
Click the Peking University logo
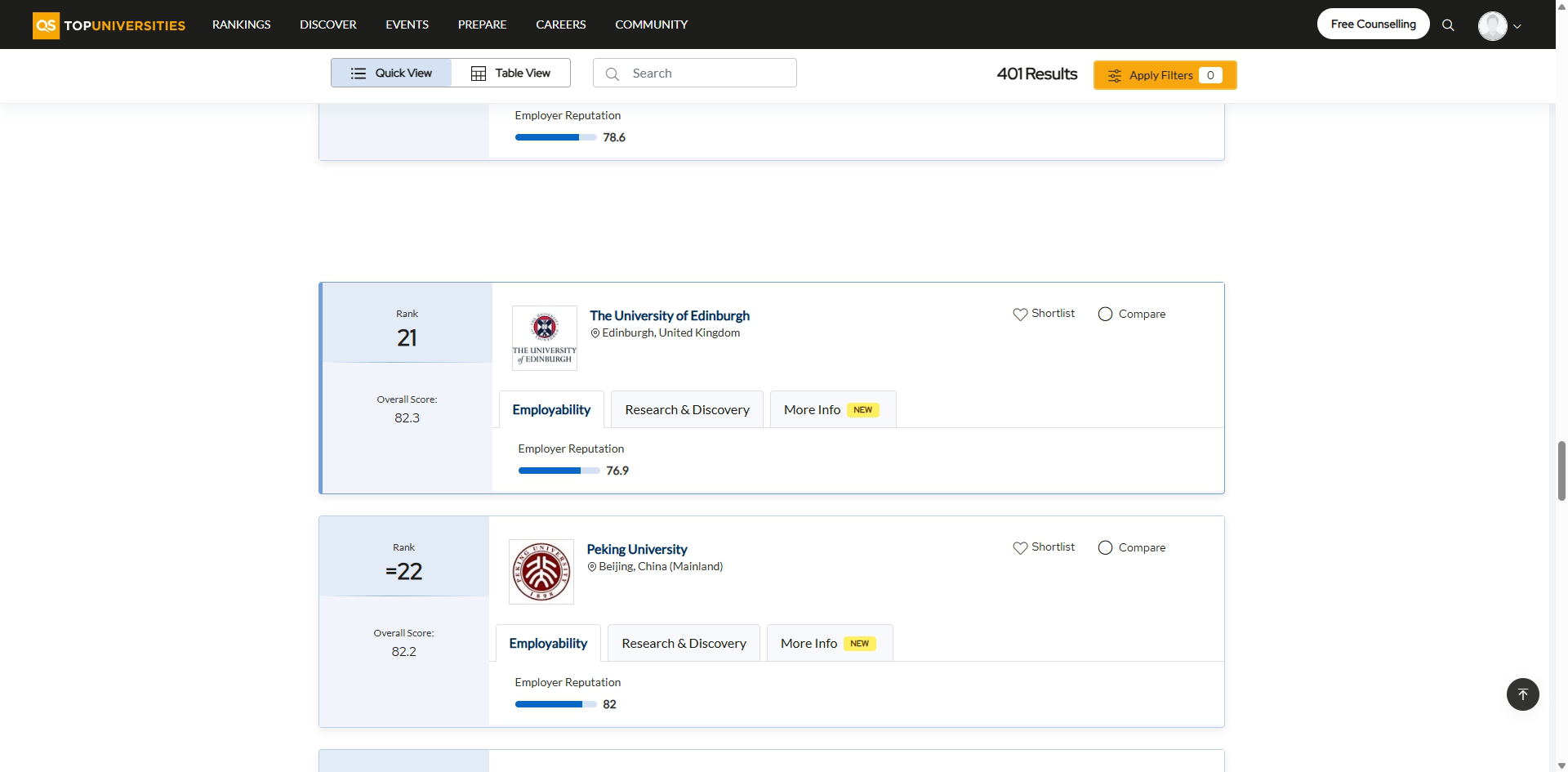click(541, 572)
